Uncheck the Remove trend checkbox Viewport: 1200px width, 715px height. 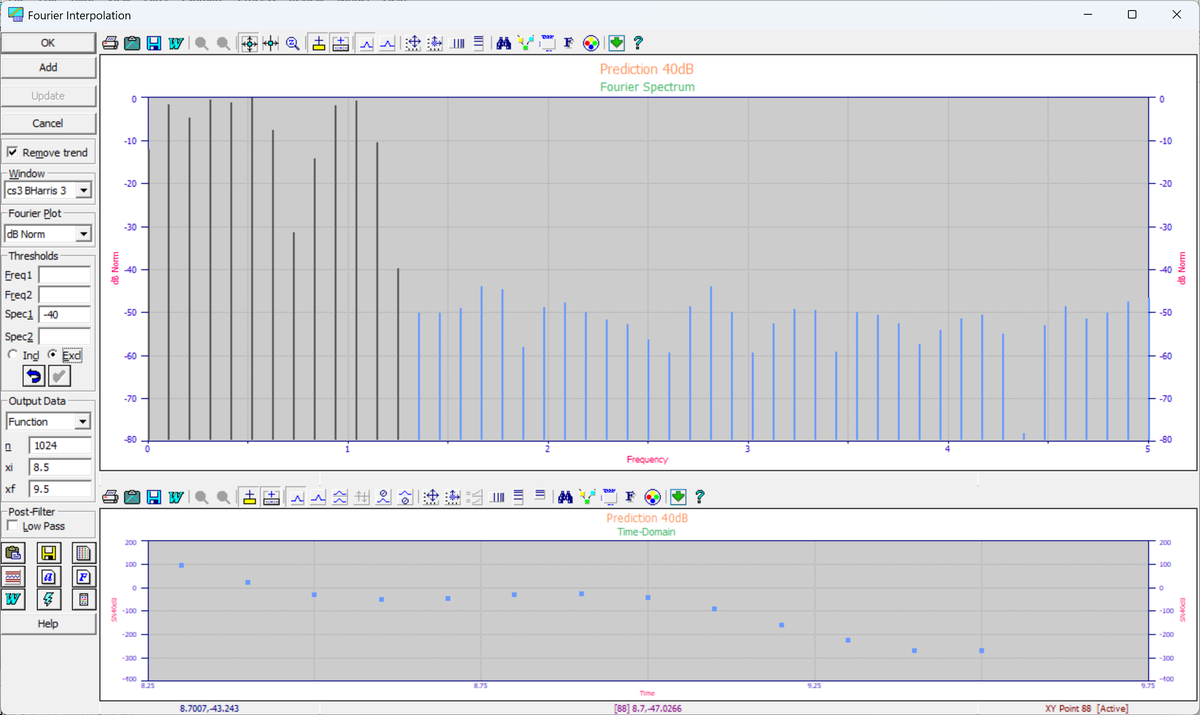pyautogui.click(x=12, y=153)
